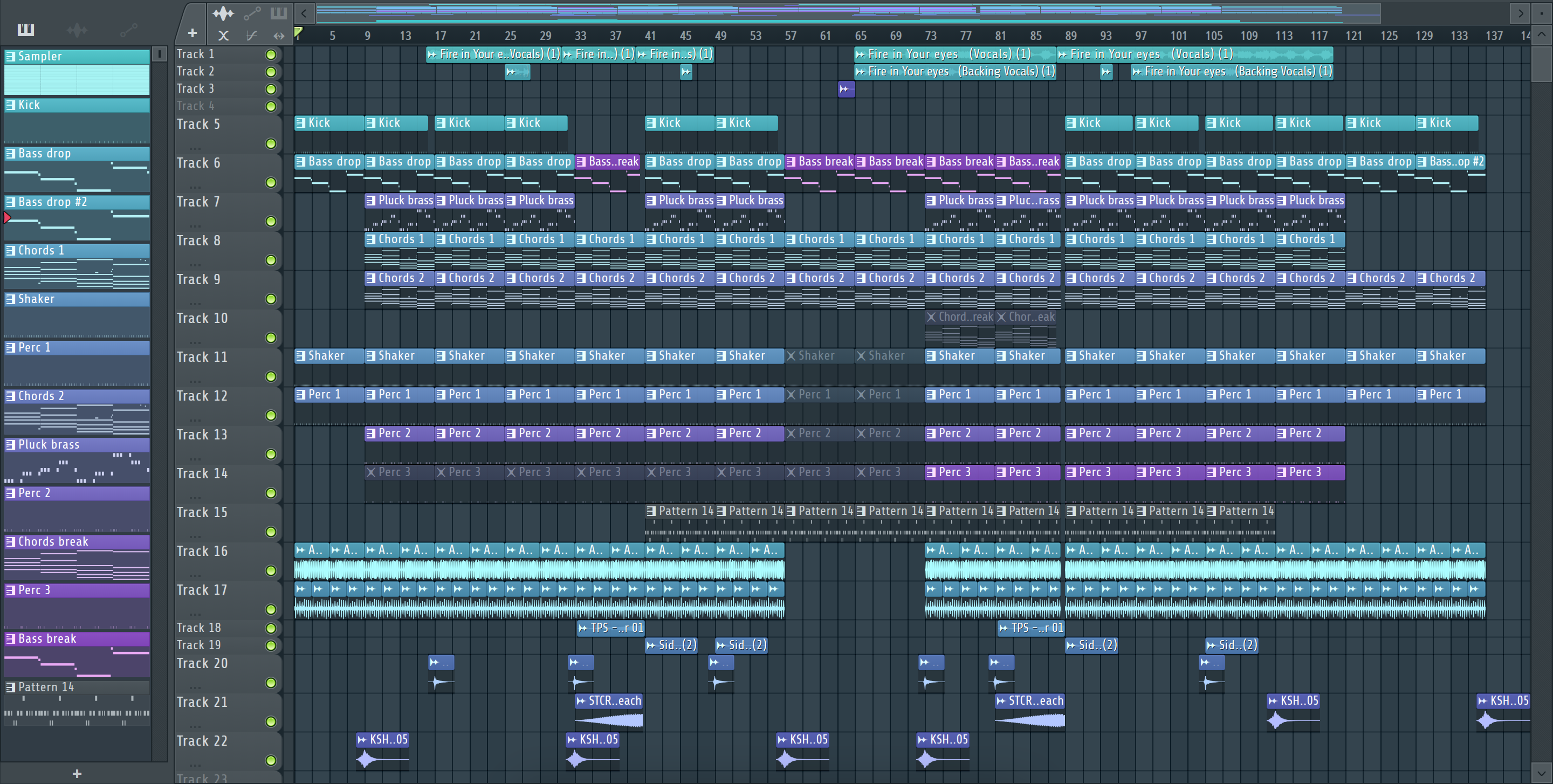
Task: Select first TPS clip on Track 18
Action: (611, 628)
